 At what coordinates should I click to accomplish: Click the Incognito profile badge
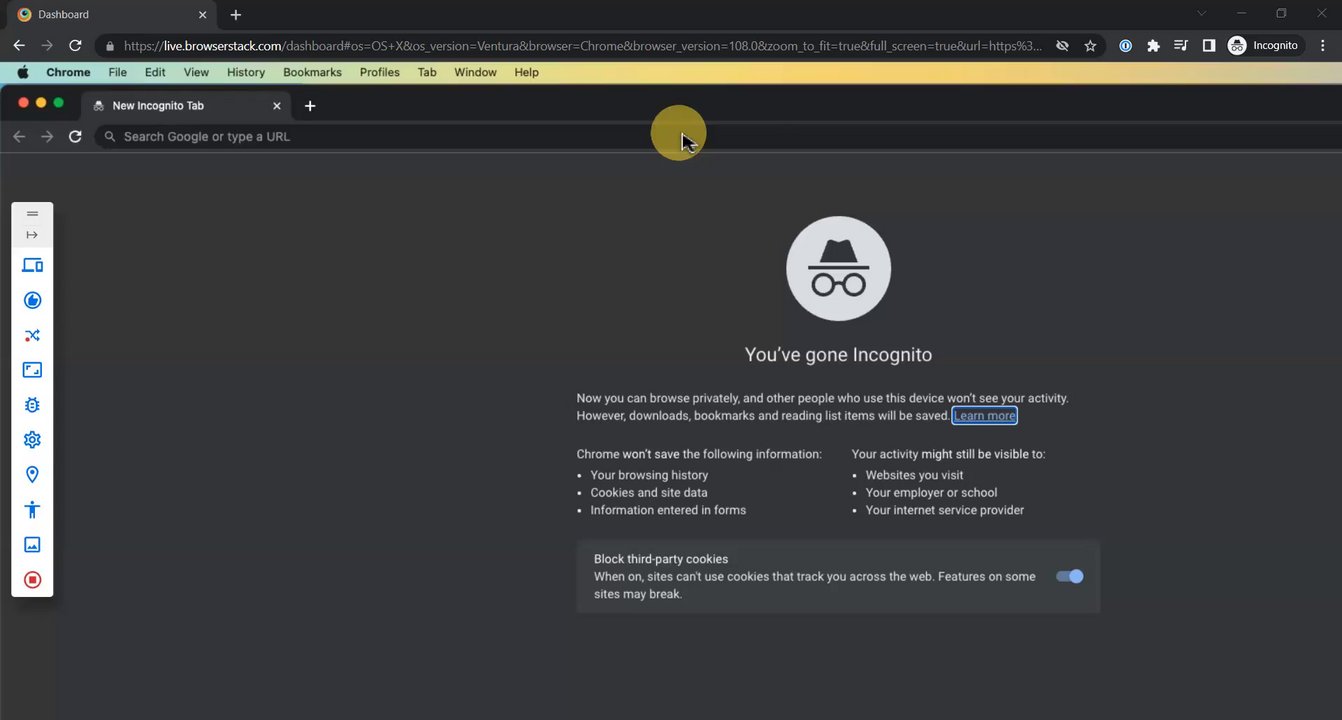point(1265,46)
